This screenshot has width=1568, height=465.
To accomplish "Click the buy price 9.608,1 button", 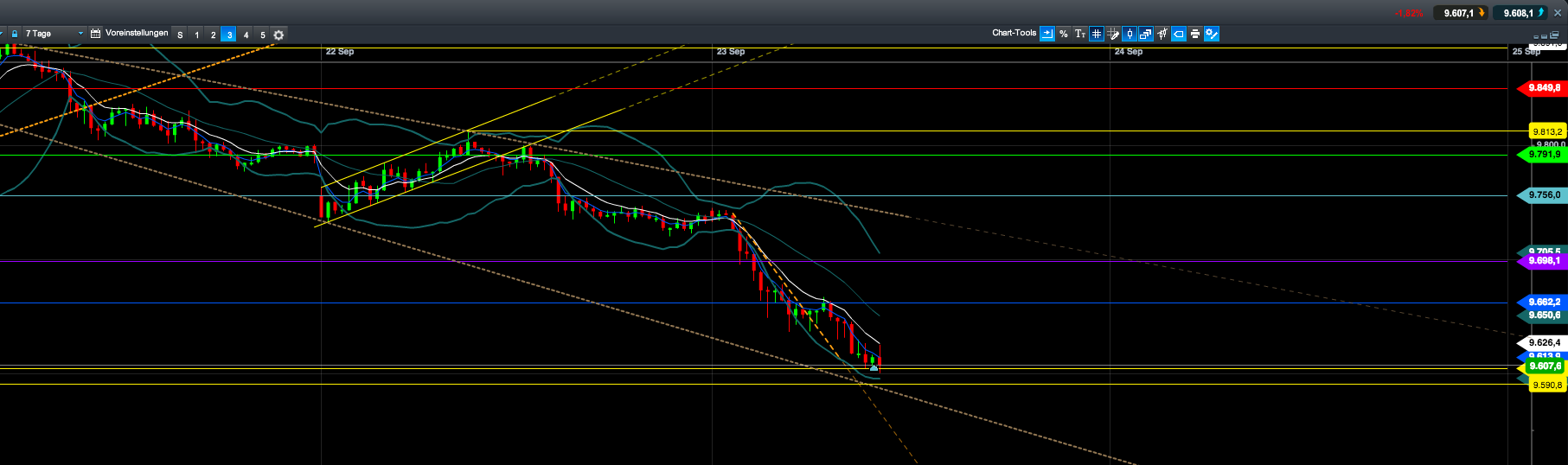I will [1520, 13].
